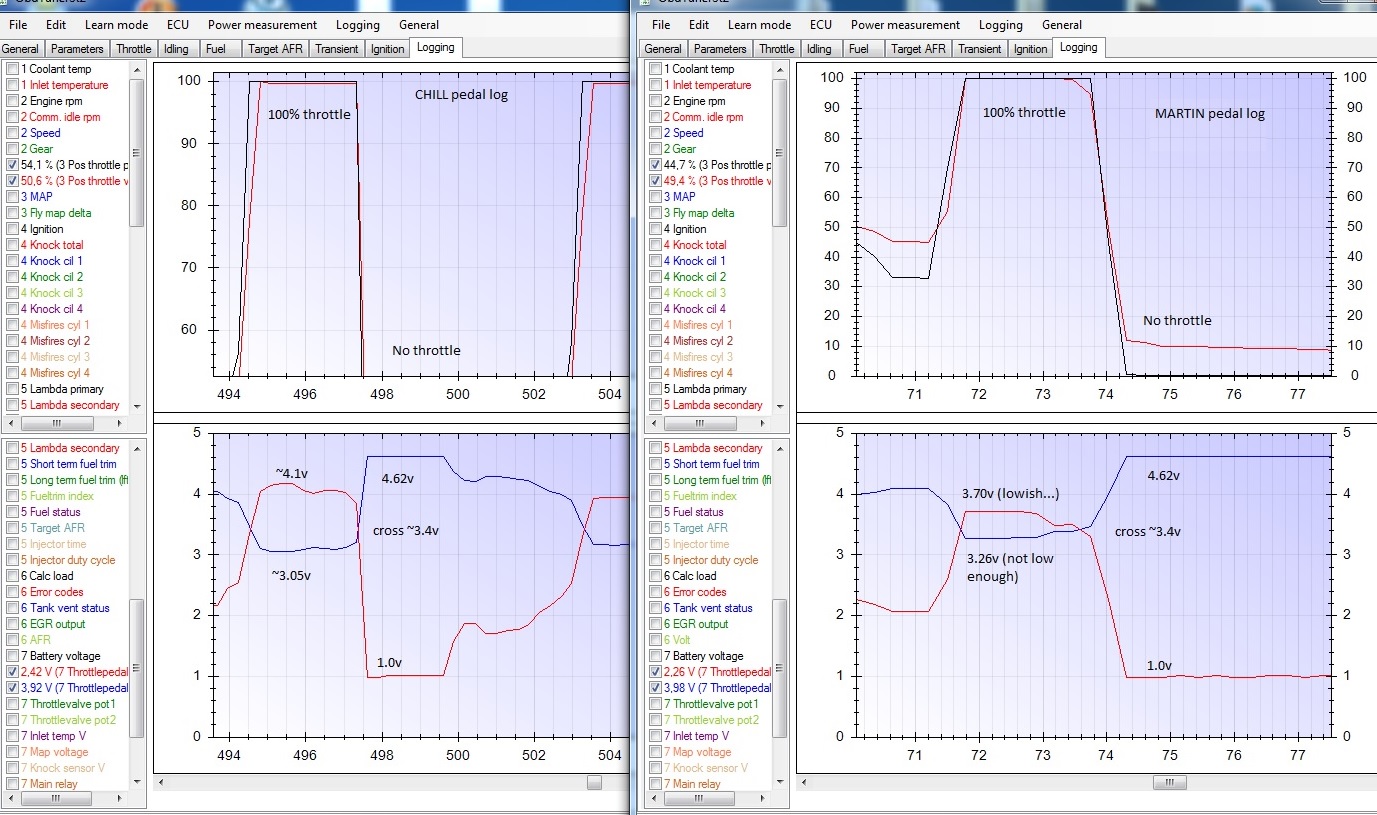
Task: Select General tab in MARTIN log window
Action: 663,48
